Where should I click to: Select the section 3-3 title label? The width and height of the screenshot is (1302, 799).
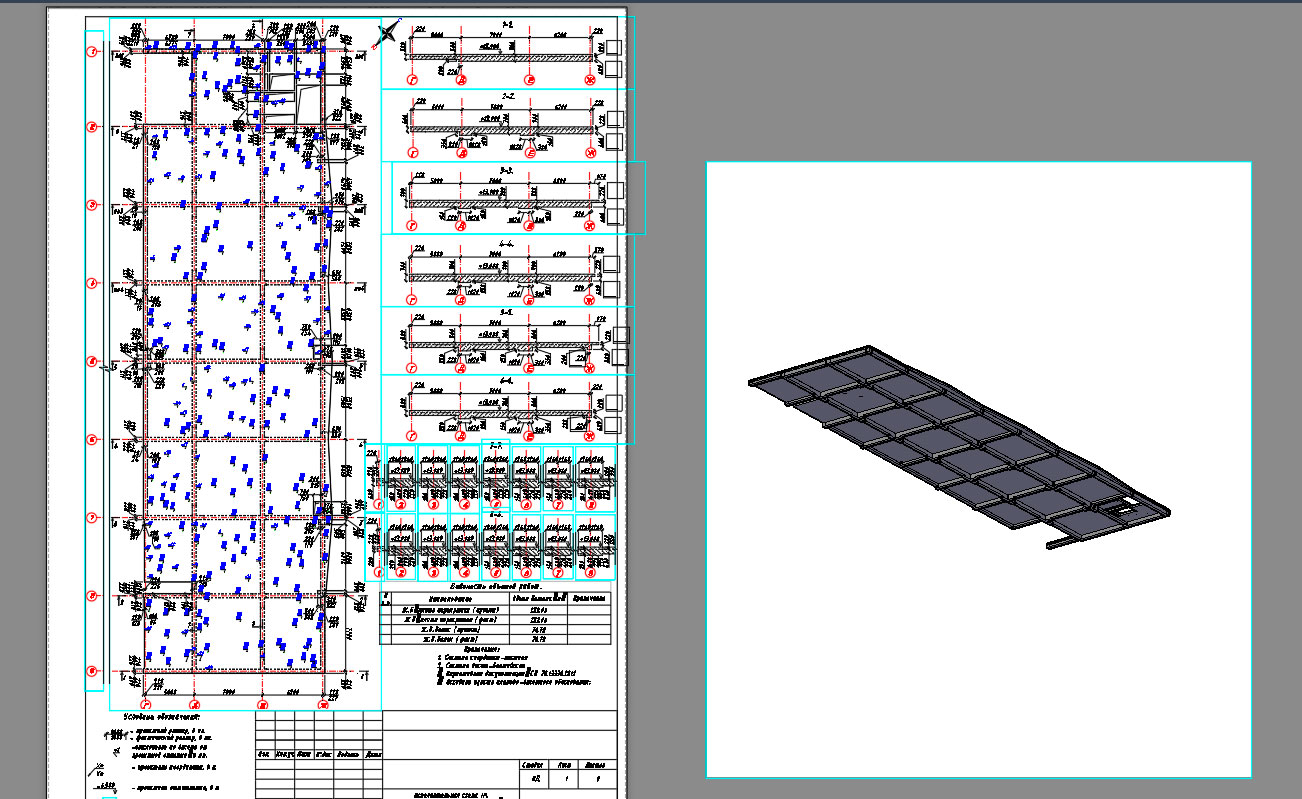pyautogui.click(x=506, y=170)
